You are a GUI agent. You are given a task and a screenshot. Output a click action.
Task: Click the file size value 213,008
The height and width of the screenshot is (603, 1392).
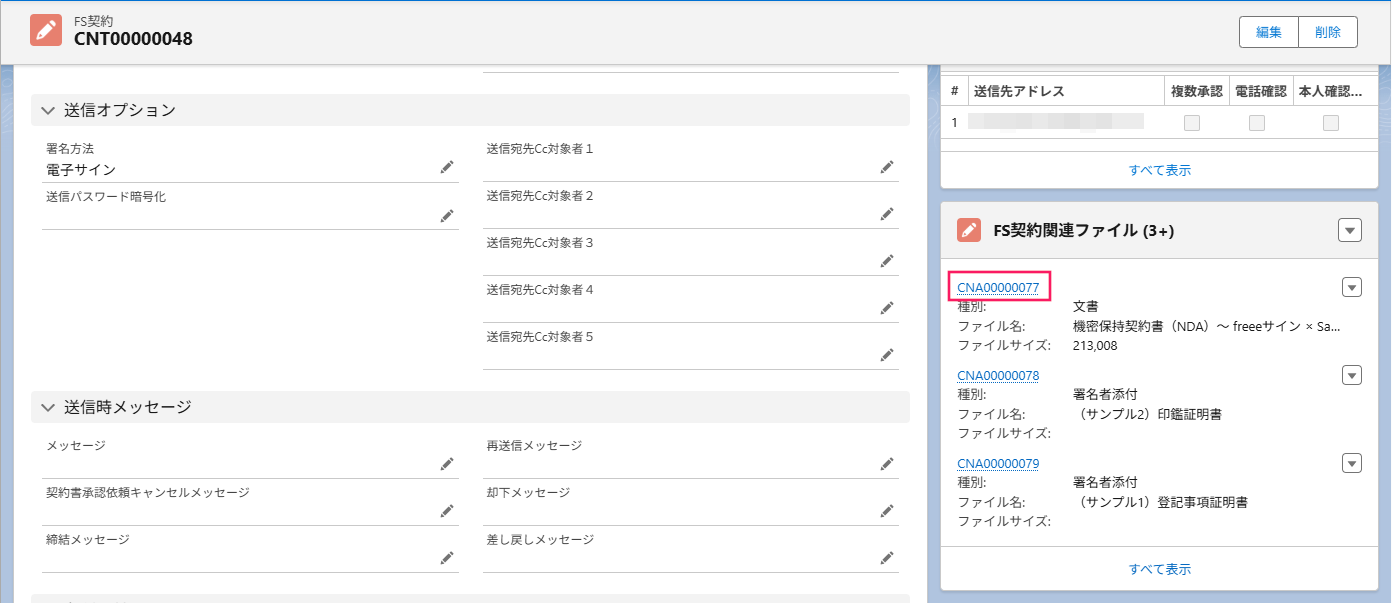(x=1095, y=346)
